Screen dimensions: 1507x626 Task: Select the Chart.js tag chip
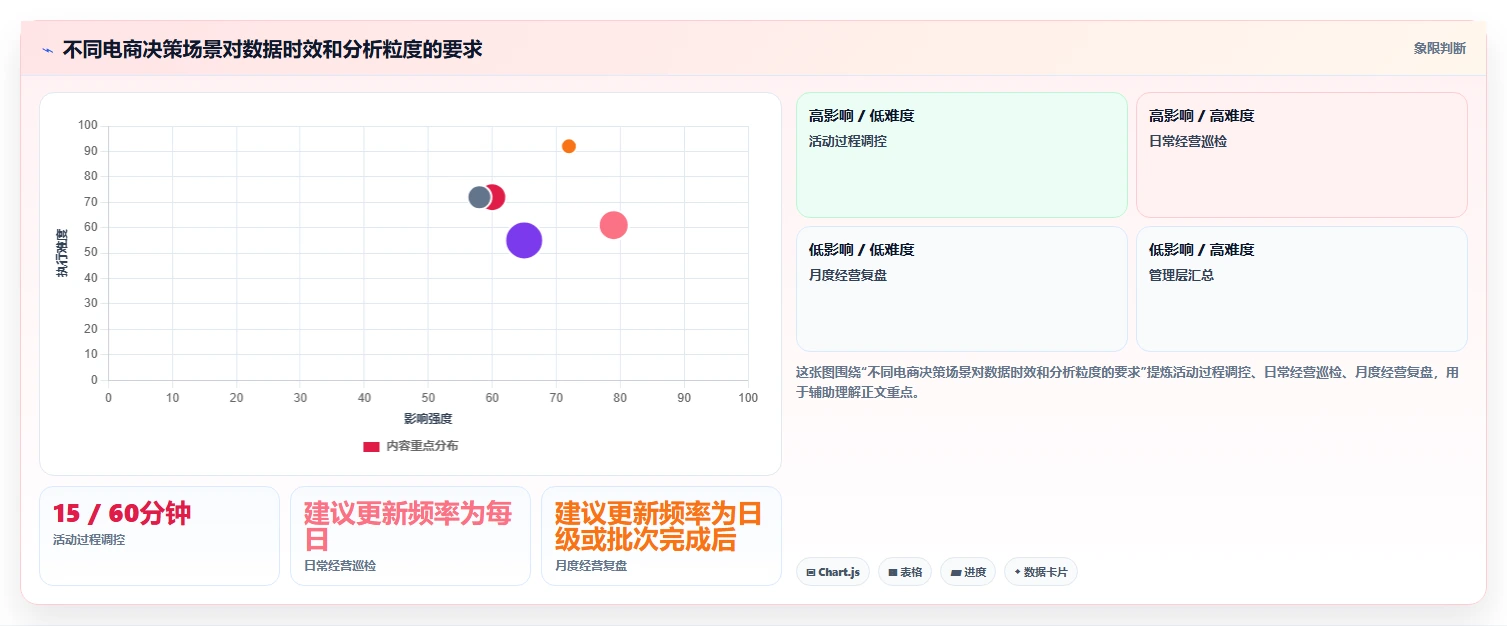833,572
